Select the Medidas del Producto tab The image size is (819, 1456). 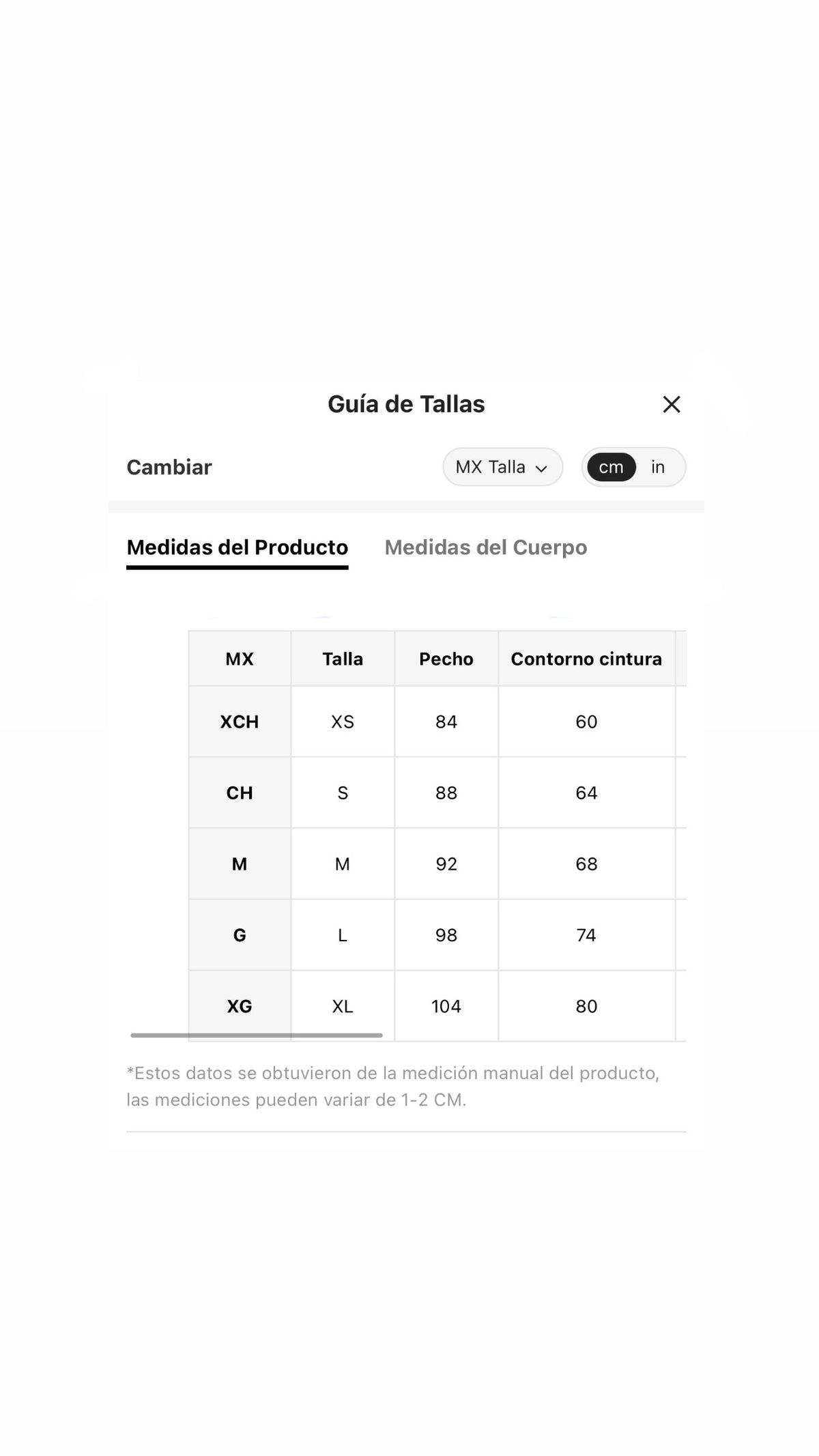238,547
